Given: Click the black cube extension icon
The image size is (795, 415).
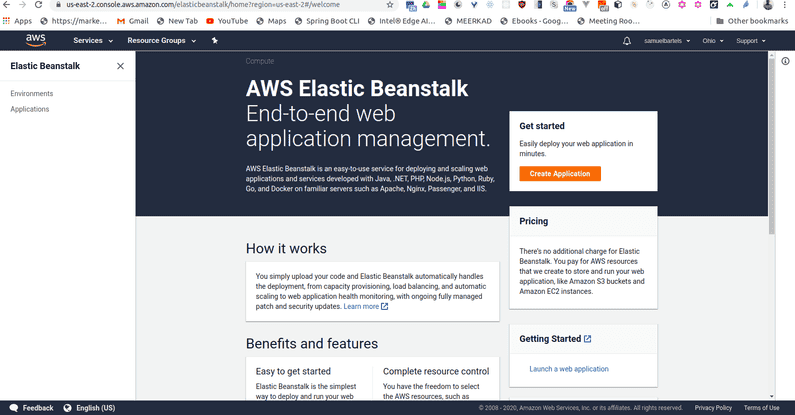Looking at the screenshot, I should [x=618, y=5].
